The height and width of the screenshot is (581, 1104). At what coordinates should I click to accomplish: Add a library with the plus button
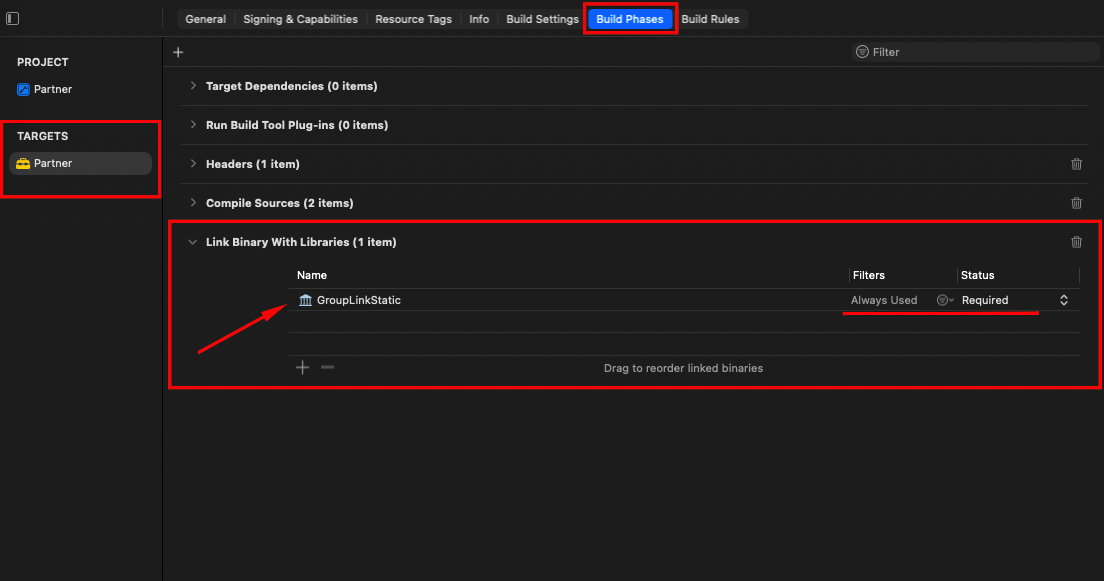tap(303, 368)
